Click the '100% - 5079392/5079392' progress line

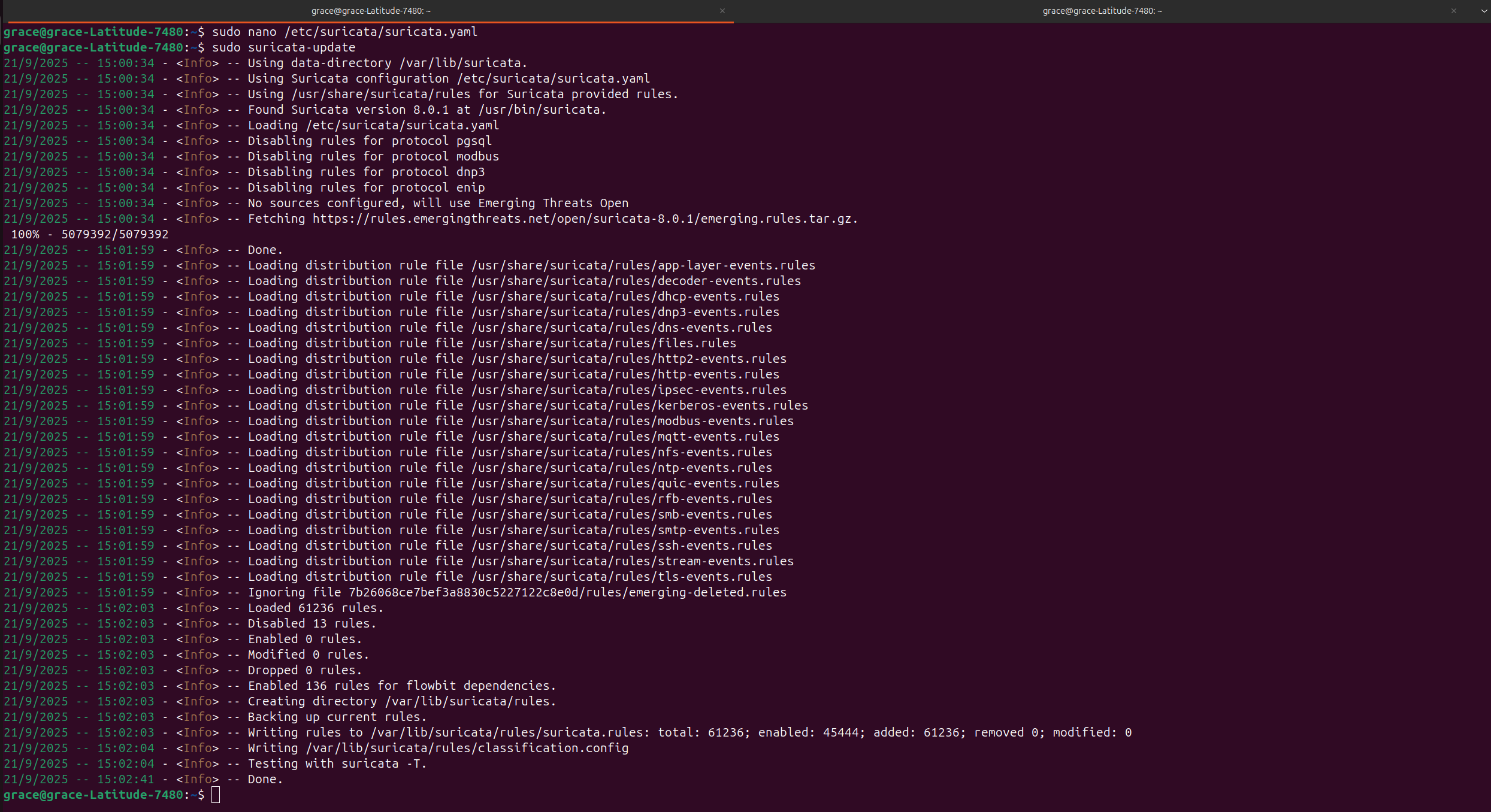pos(90,234)
